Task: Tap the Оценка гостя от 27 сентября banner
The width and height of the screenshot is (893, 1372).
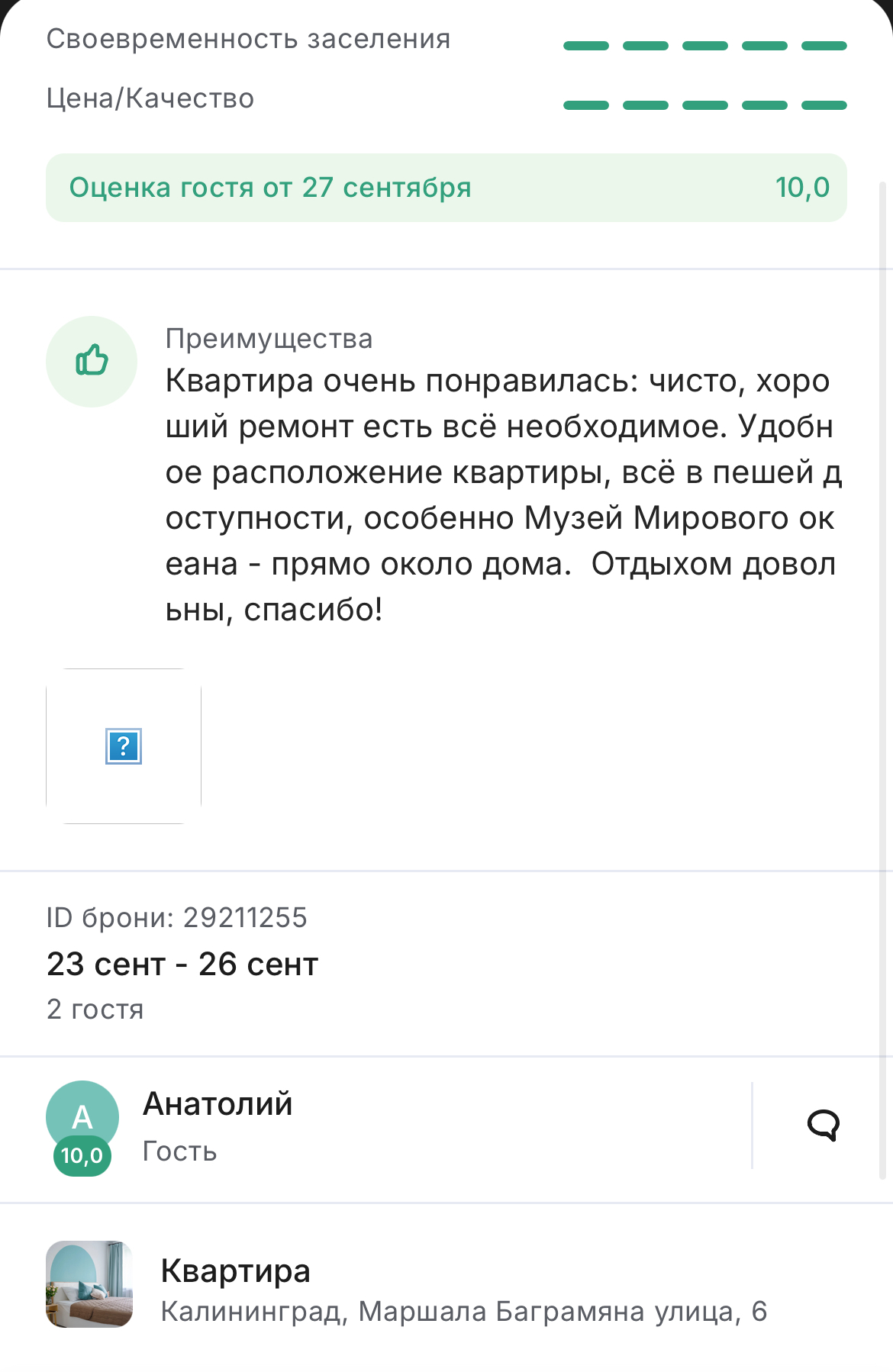Action: 270,188
